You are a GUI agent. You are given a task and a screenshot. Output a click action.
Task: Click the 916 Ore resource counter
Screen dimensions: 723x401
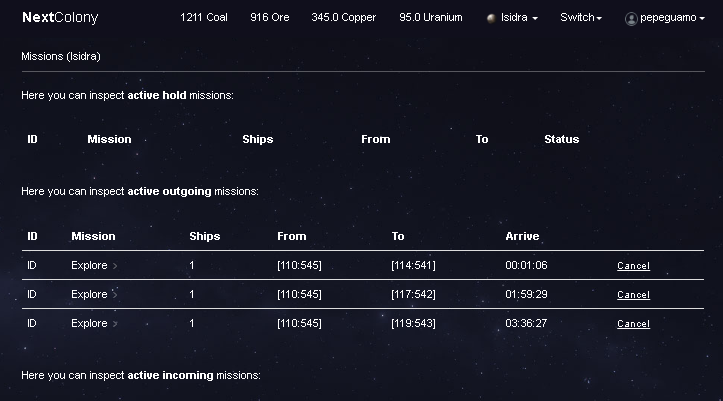[x=269, y=18]
